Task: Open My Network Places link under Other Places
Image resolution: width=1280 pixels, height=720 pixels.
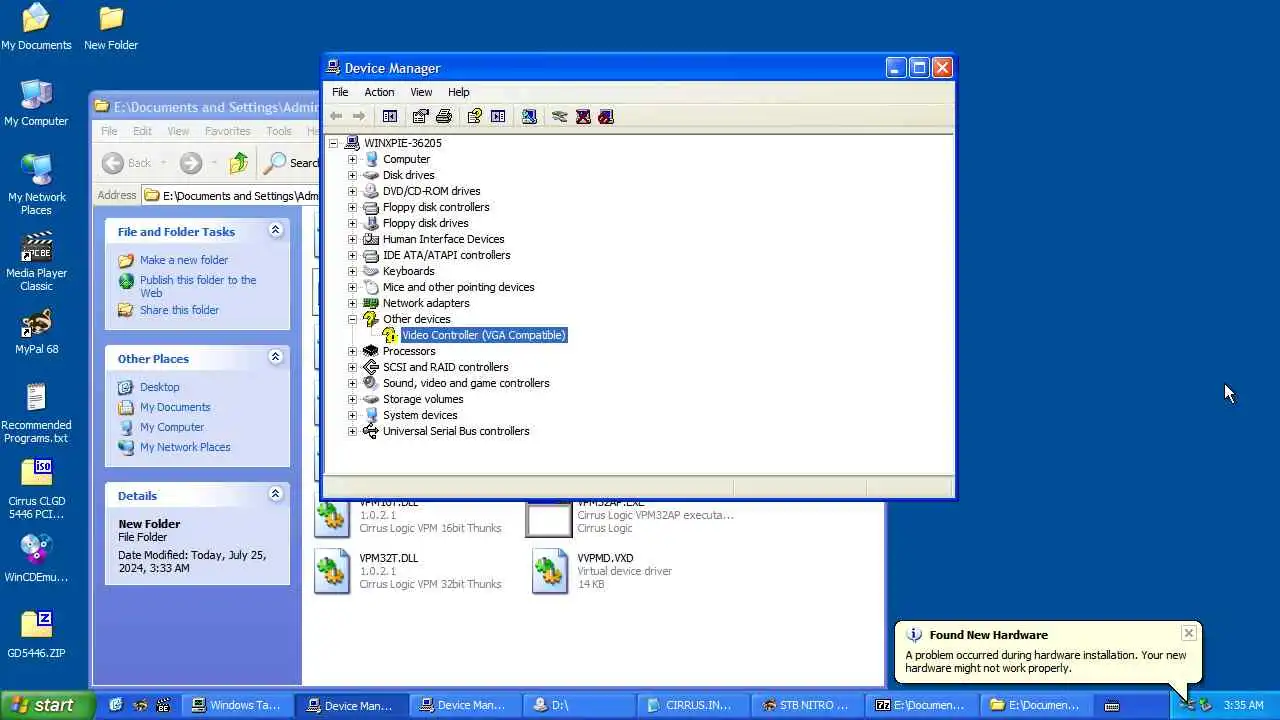Action: coord(185,447)
